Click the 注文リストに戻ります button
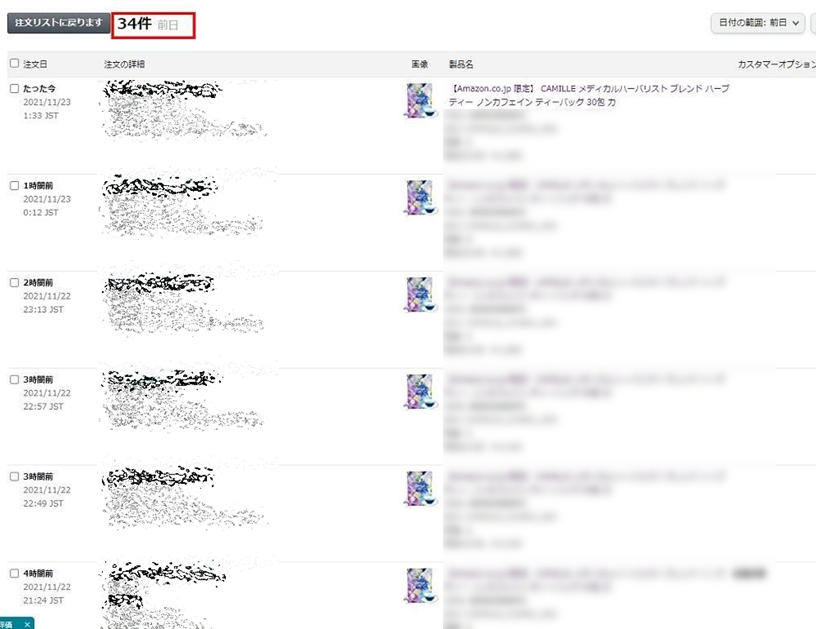Image resolution: width=816 pixels, height=629 pixels. coord(58,23)
